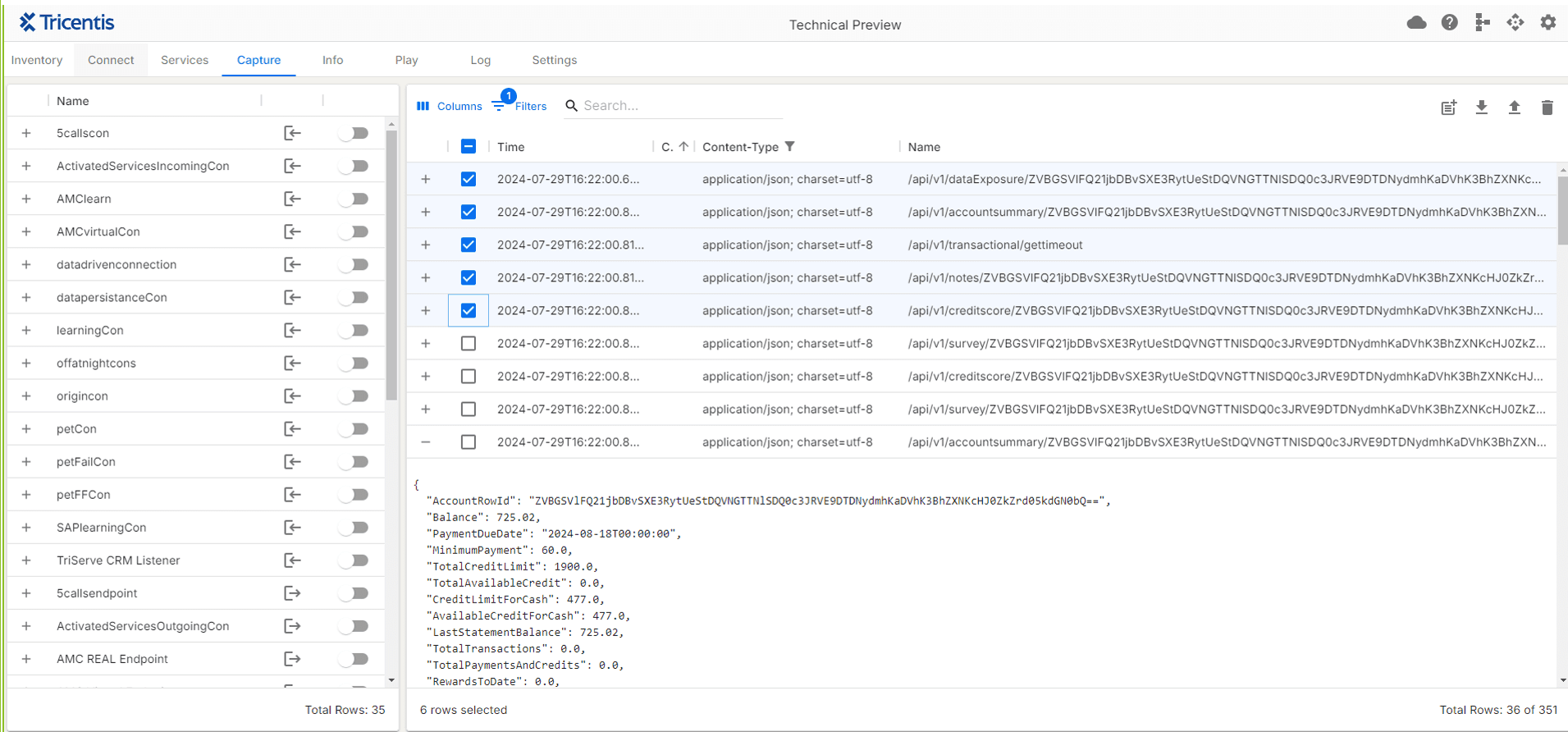Click the download icon above messages table
This screenshot has height=732, width=1568.
click(x=1482, y=108)
